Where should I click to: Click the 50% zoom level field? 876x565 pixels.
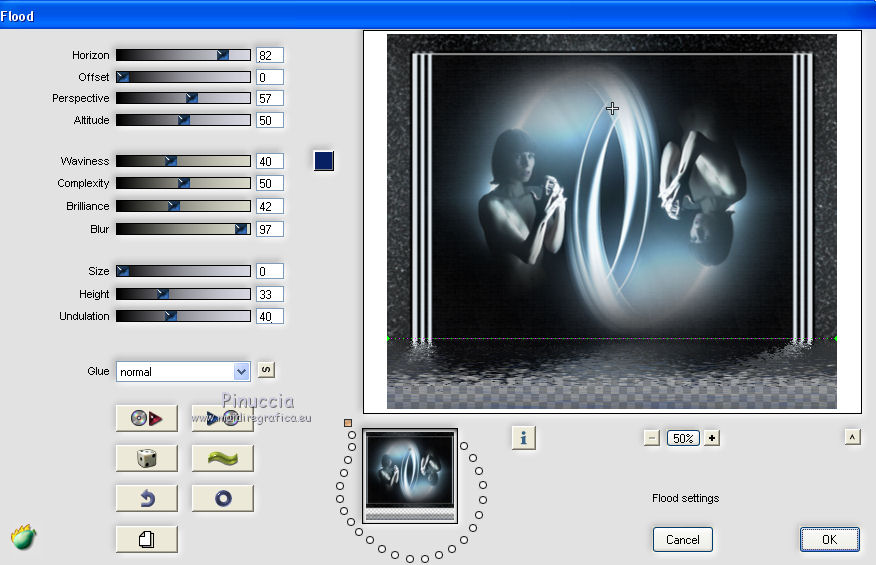click(683, 438)
